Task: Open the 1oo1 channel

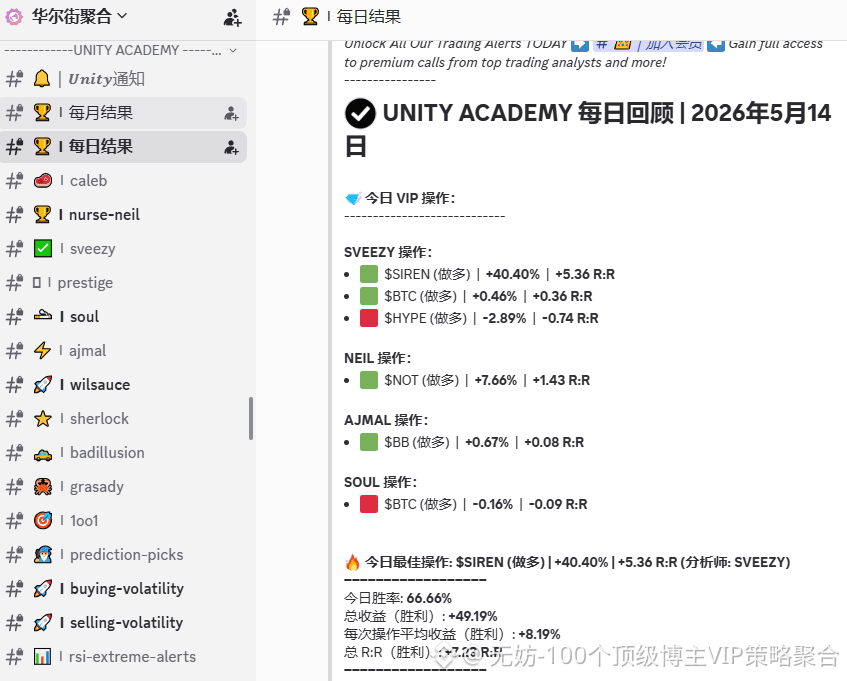Action: 123,521
